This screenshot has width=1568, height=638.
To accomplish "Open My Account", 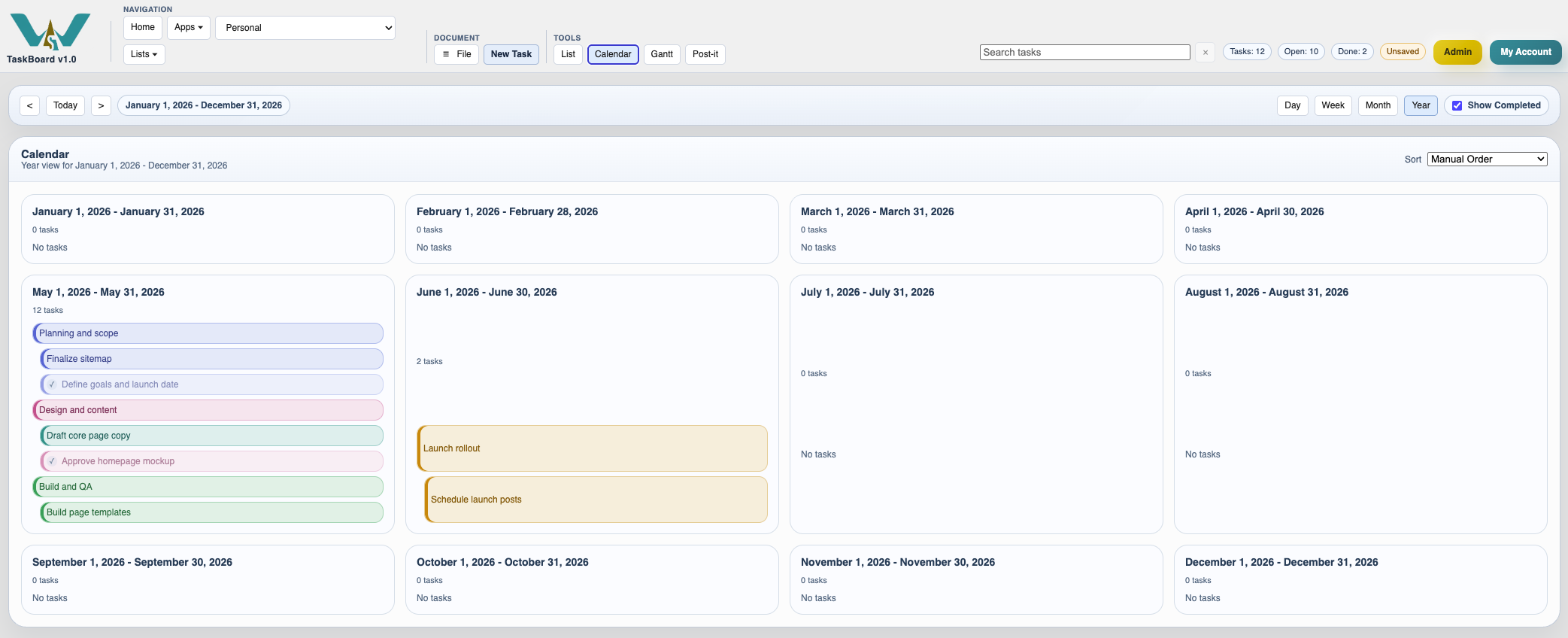I will coord(1526,52).
